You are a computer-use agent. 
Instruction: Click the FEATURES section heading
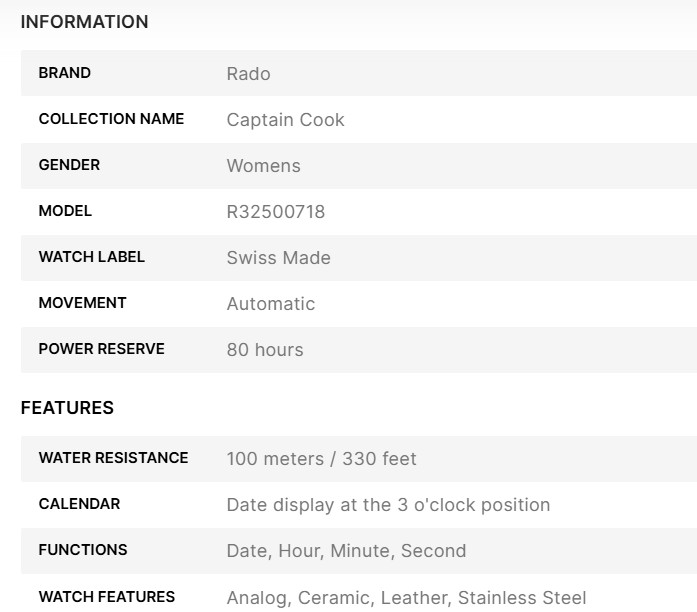[x=67, y=408]
